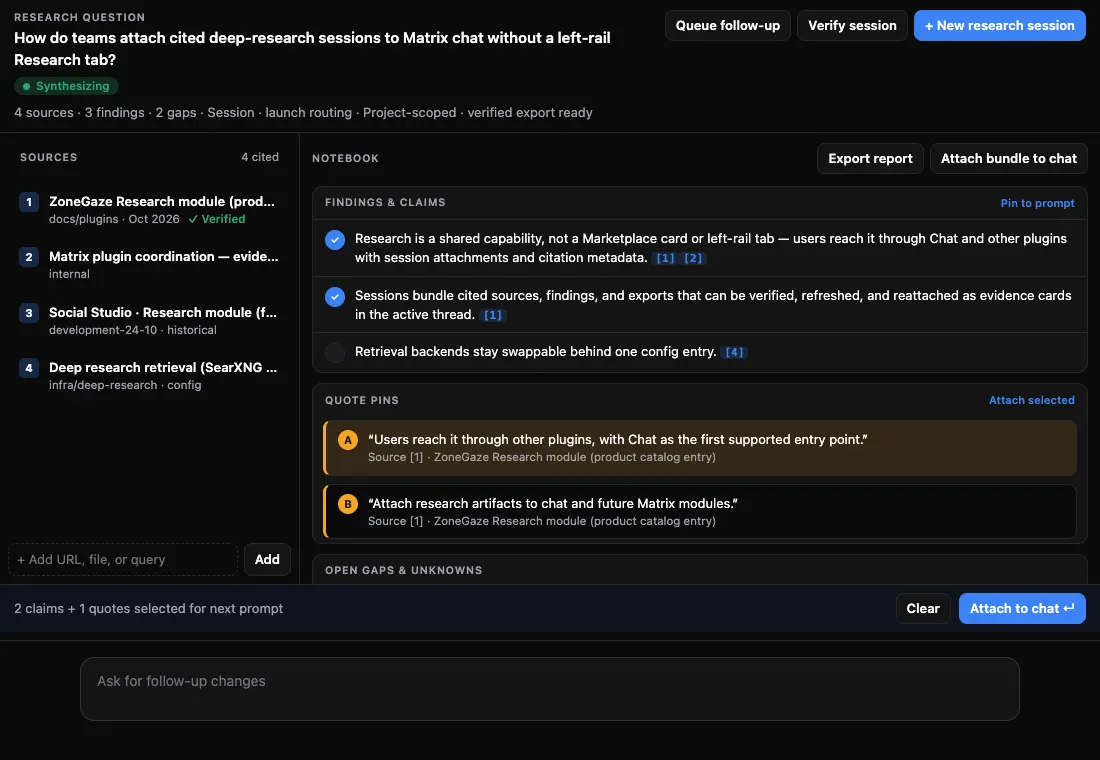Click the source number 3 badge
This screenshot has height=760, width=1100.
coord(29,313)
